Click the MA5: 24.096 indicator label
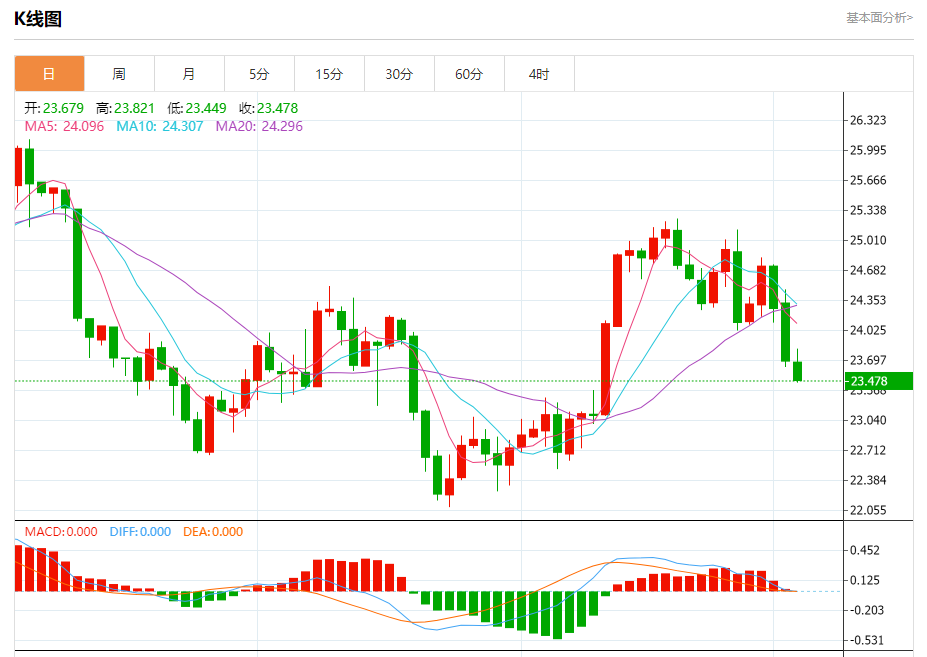 click(x=64, y=126)
